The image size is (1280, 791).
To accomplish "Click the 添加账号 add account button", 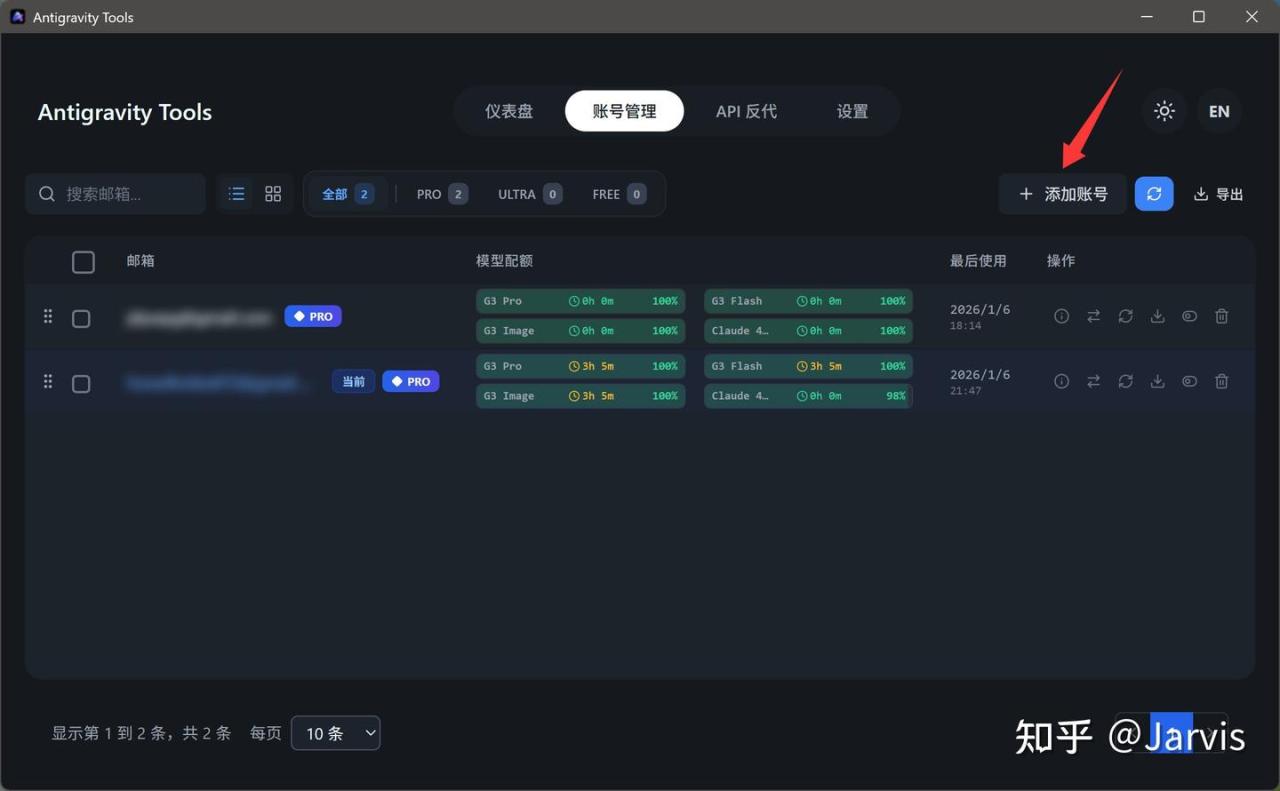I will click(1062, 194).
